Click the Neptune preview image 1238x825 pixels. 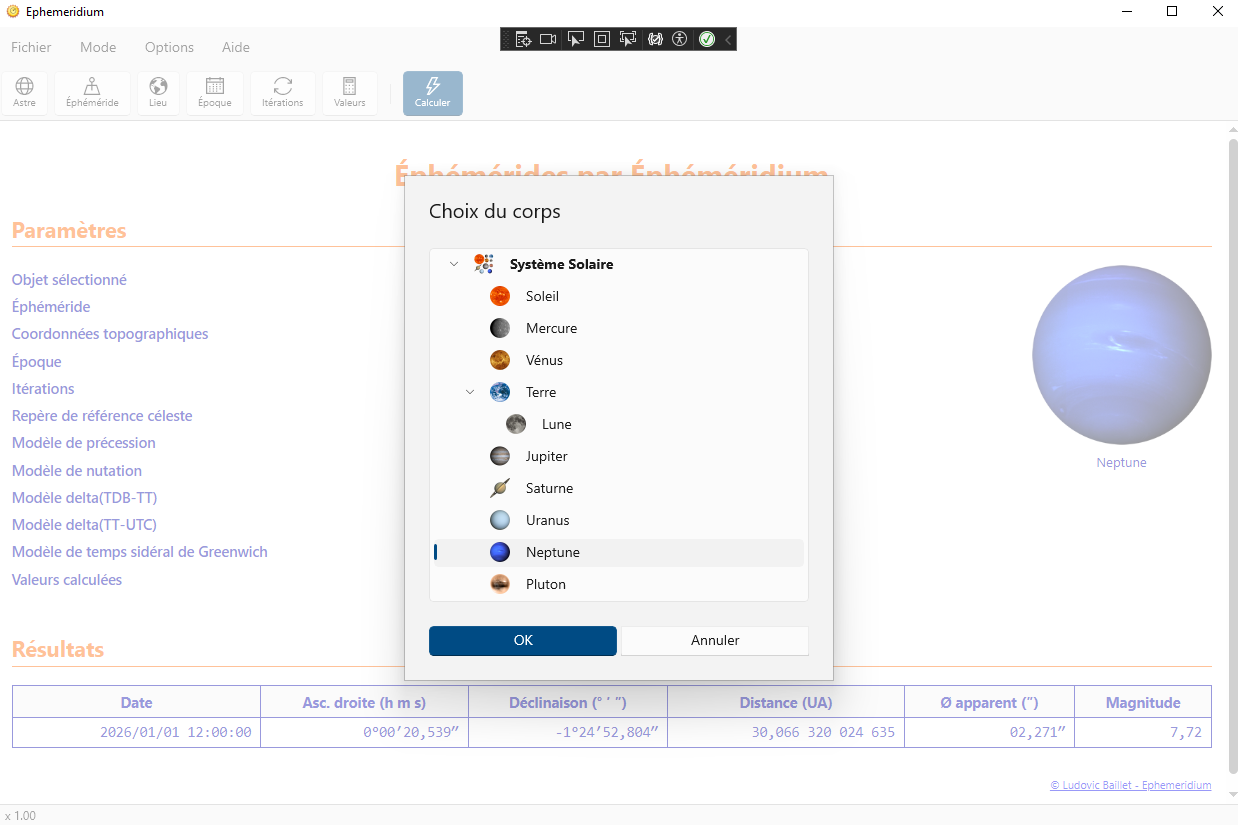pyautogui.click(x=1121, y=355)
